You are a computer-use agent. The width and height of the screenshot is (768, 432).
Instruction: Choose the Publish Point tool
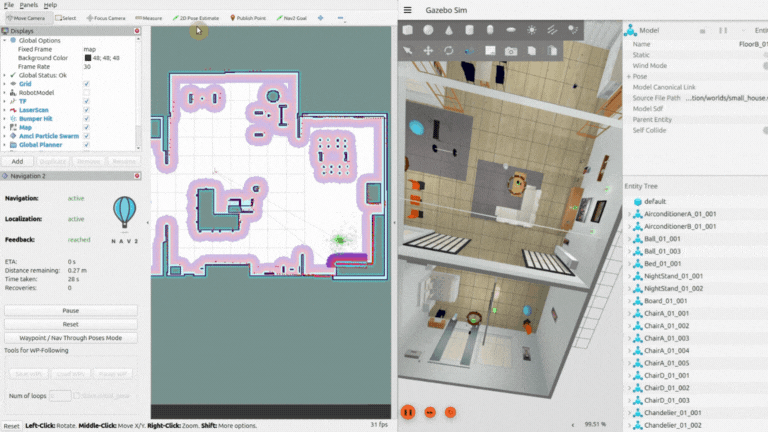(x=249, y=17)
